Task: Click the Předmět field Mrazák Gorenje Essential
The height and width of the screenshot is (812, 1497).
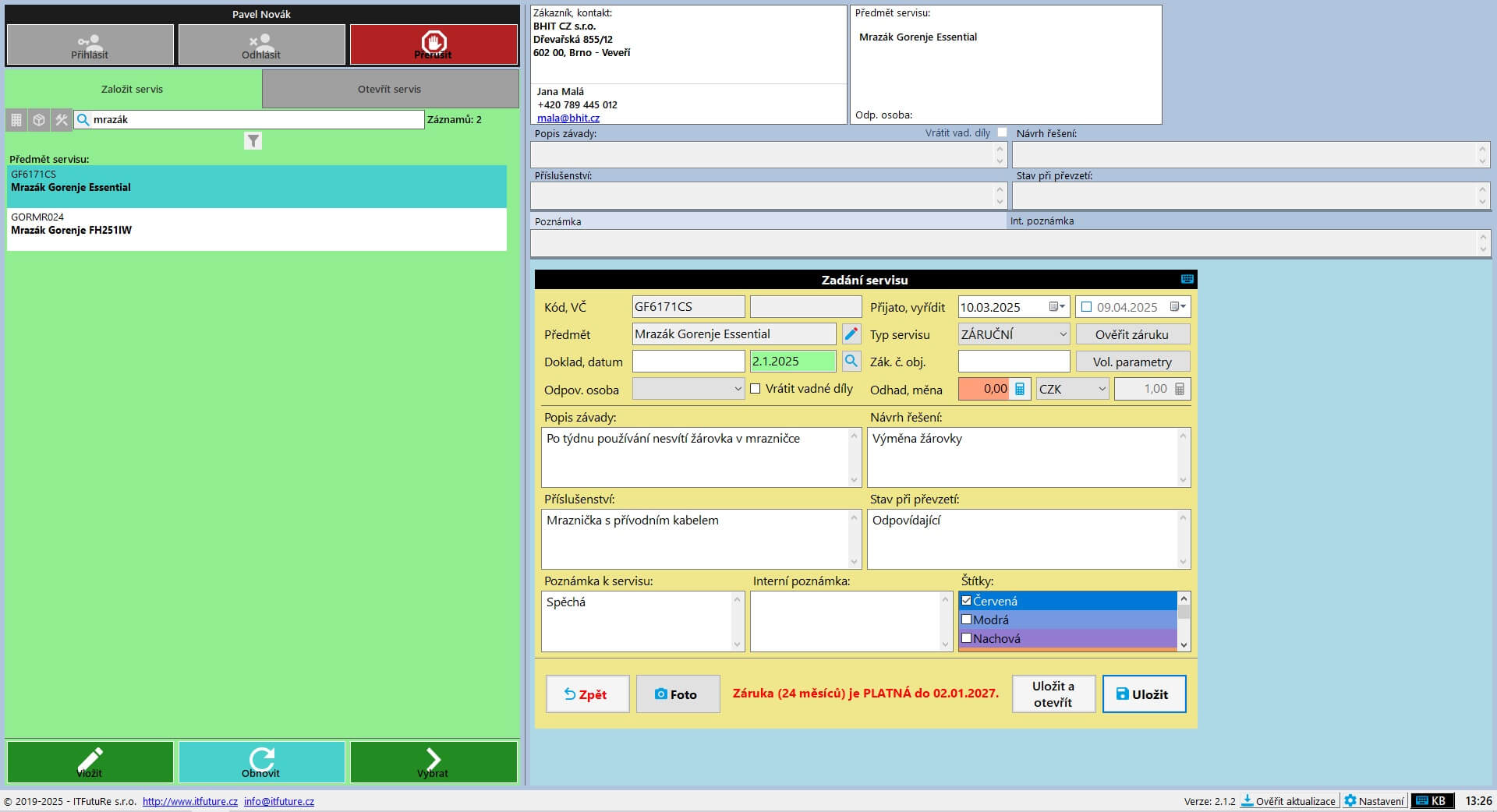Action: [734, 334]
